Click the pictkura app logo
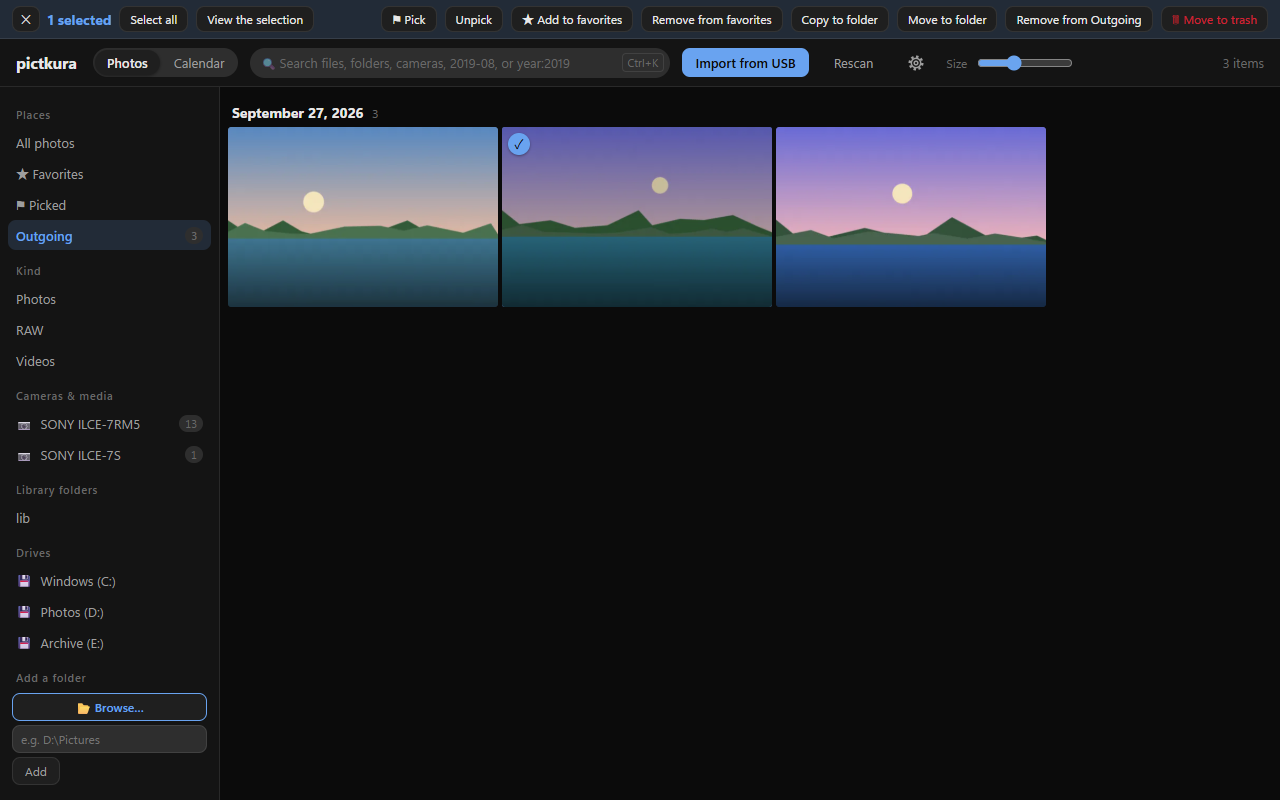This screenshot has height=800, width=1280. point(46,63)
